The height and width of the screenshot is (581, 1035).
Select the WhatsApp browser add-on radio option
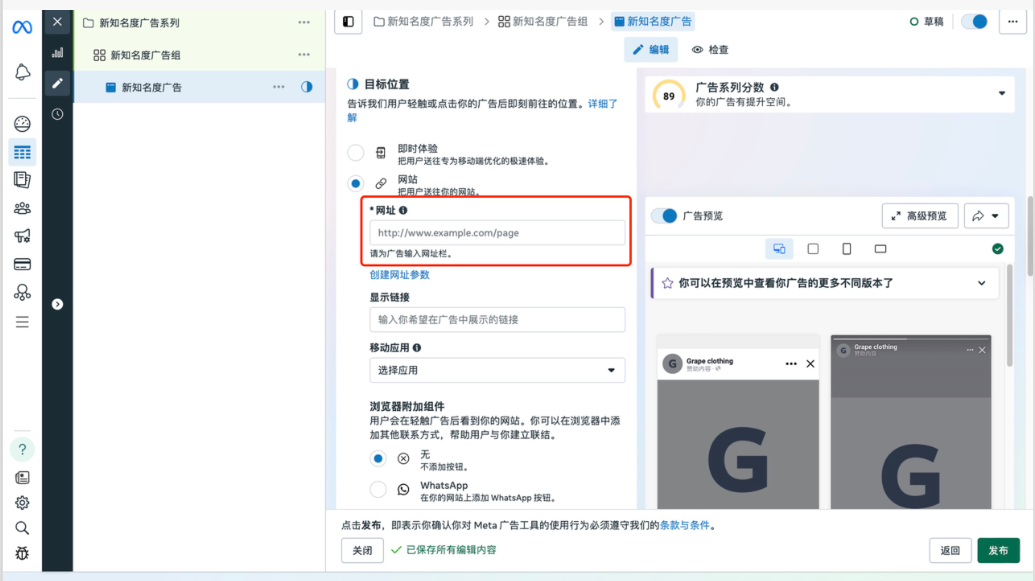pos(378,490)
